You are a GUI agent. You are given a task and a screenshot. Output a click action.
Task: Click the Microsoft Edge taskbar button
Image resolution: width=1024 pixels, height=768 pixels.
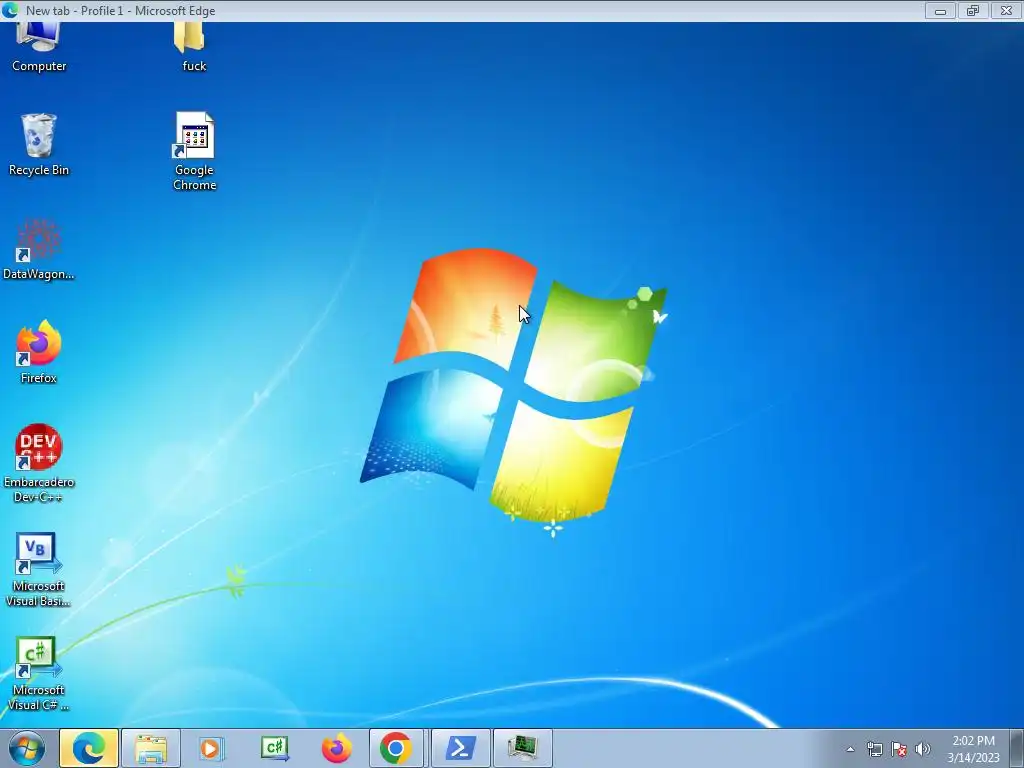click(89, 748)
